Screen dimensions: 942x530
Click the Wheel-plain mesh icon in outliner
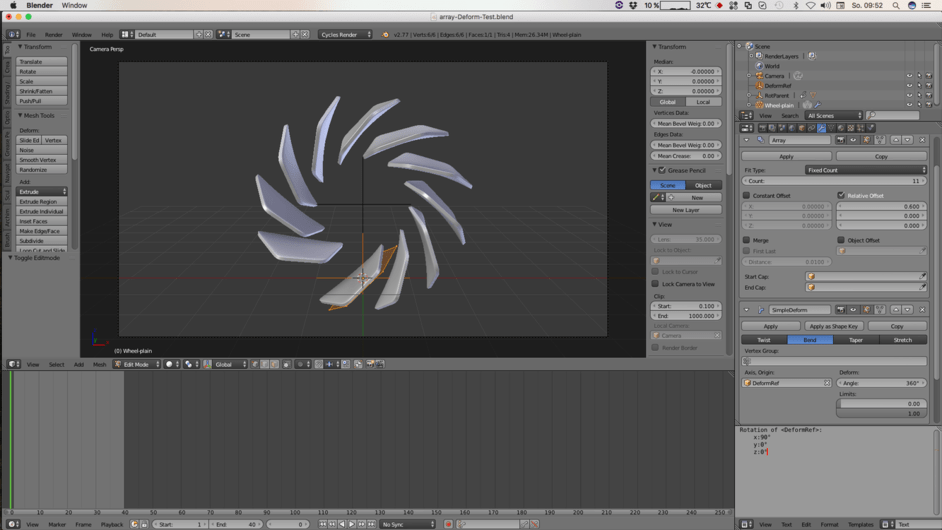(760, 105)
